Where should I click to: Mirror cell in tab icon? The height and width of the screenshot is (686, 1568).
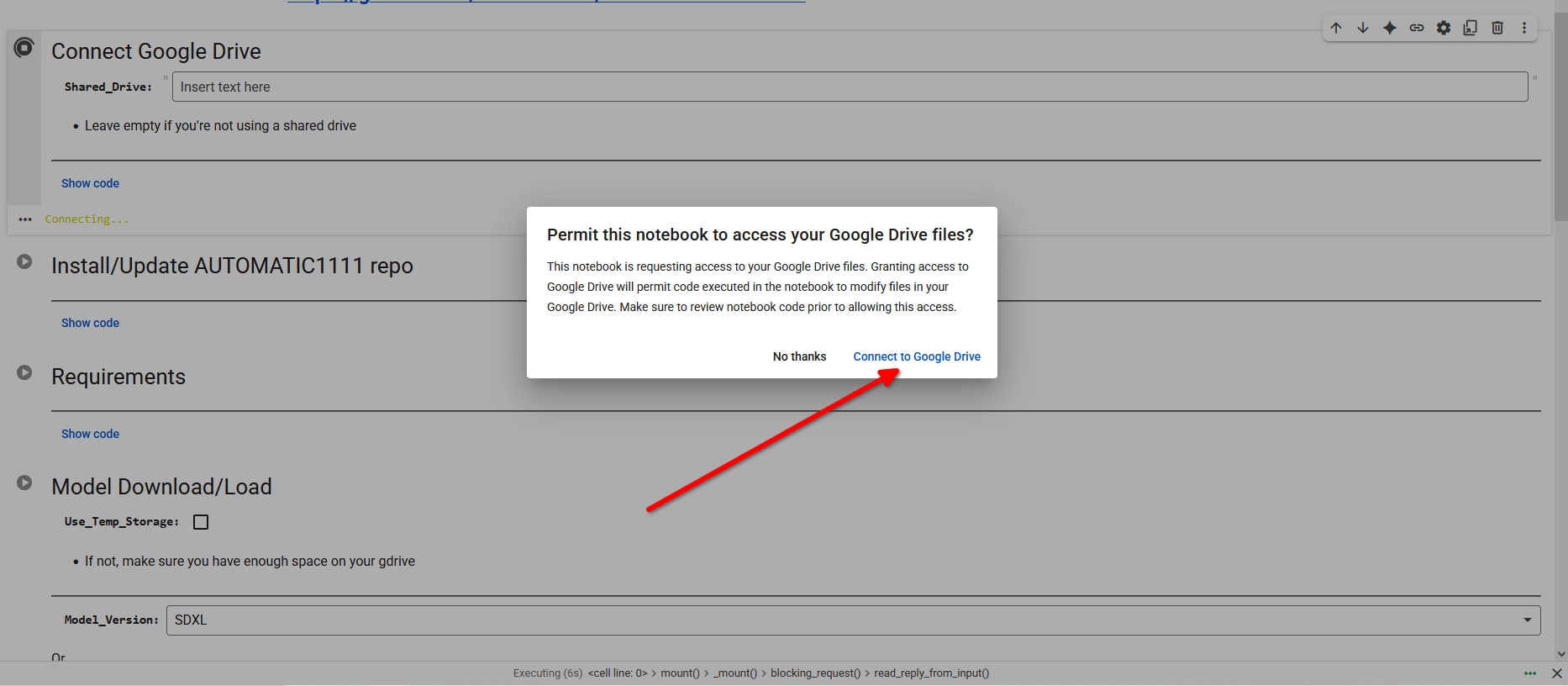pos(1471,28)
